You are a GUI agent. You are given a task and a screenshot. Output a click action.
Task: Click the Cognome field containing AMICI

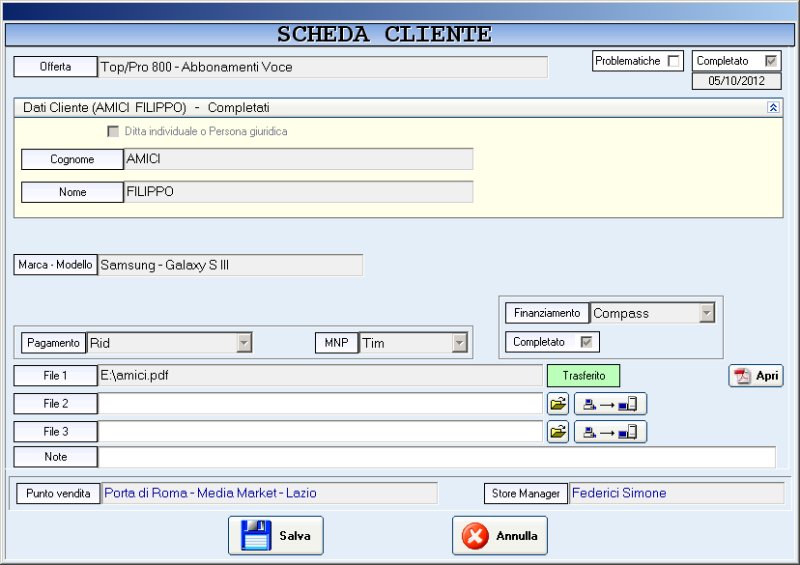click(x=298, y=159)
